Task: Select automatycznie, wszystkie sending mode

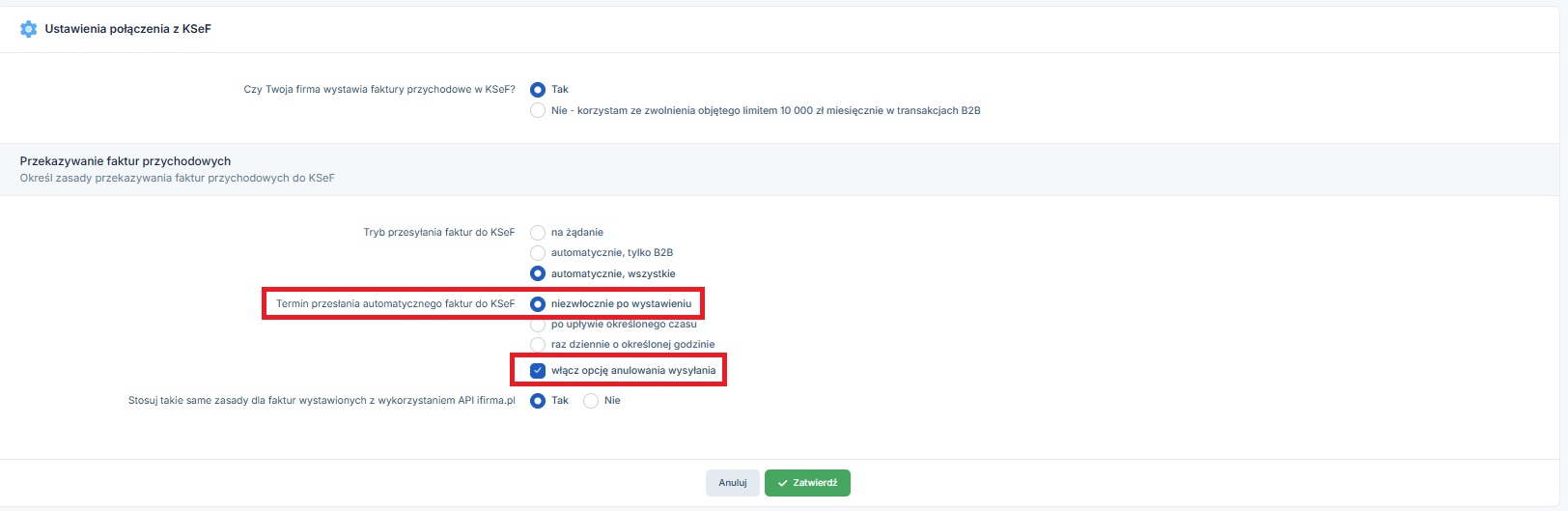Action: [538, 274]
